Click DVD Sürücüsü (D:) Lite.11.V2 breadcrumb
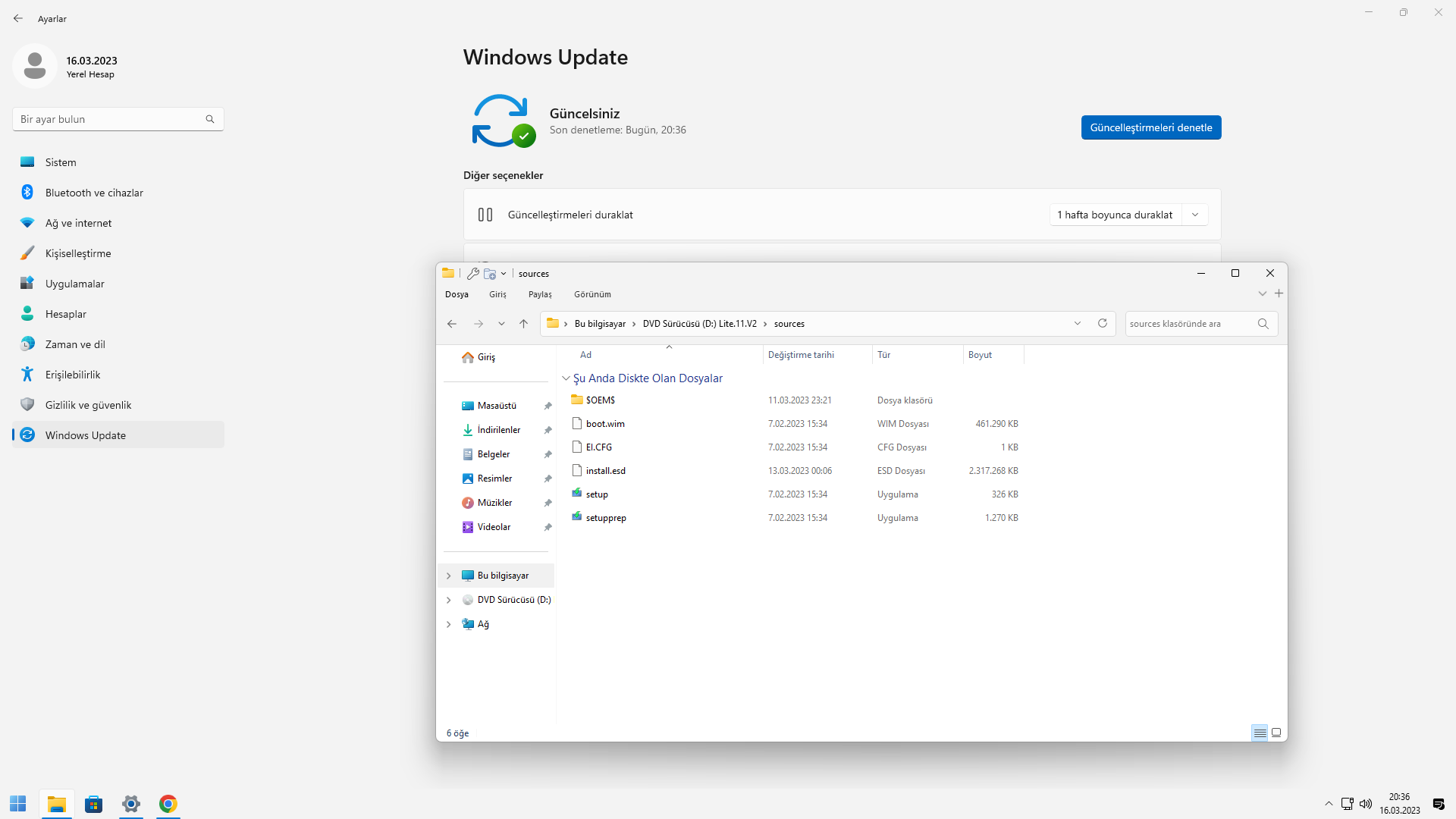 700,324
